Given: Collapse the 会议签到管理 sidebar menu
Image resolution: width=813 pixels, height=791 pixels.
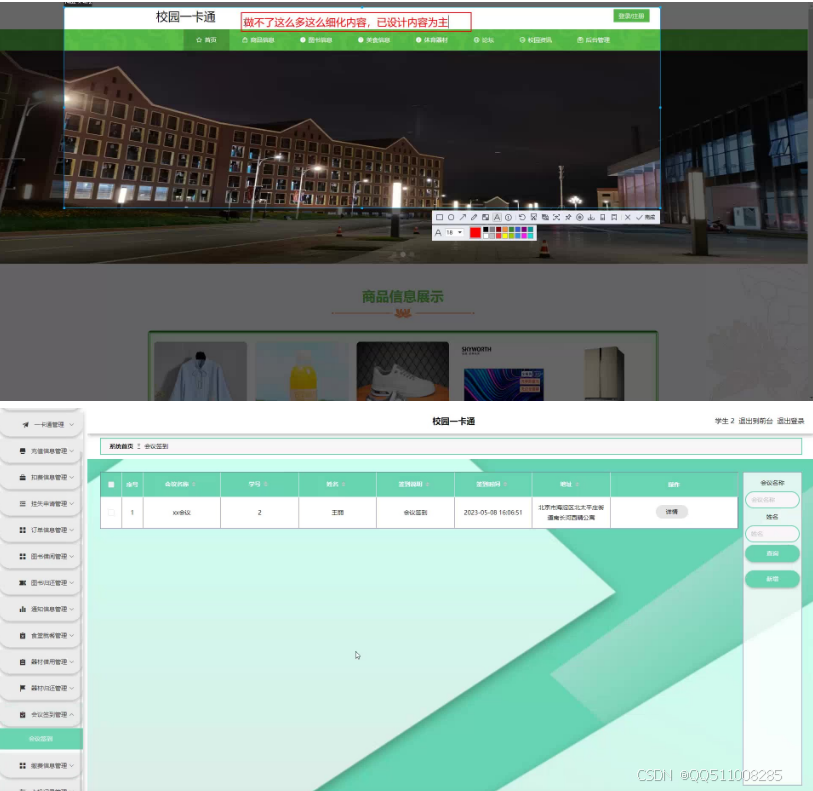Looking at the screenshot, I should 41,715.
